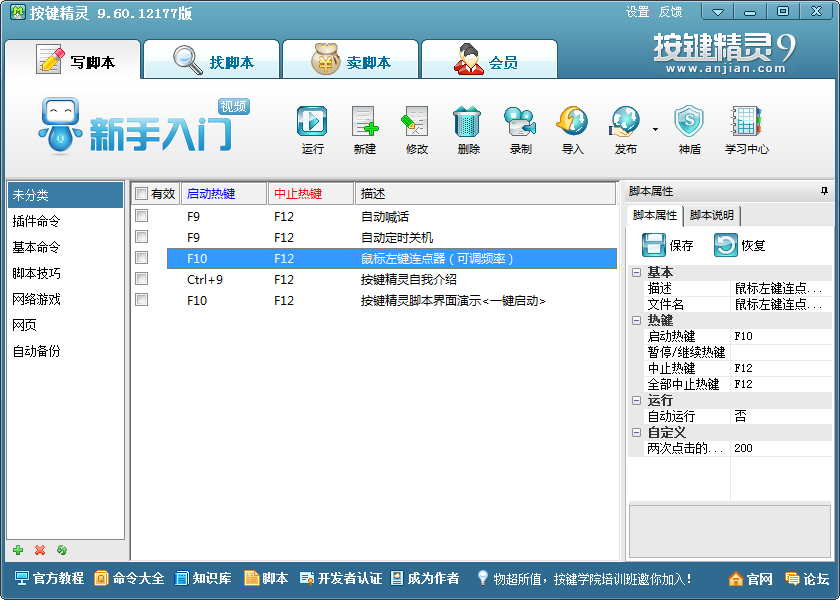Screen dimensions: 840x600
Task: Enable checkbox for 鼠标左键连点器 script
Action: [141, 258]
